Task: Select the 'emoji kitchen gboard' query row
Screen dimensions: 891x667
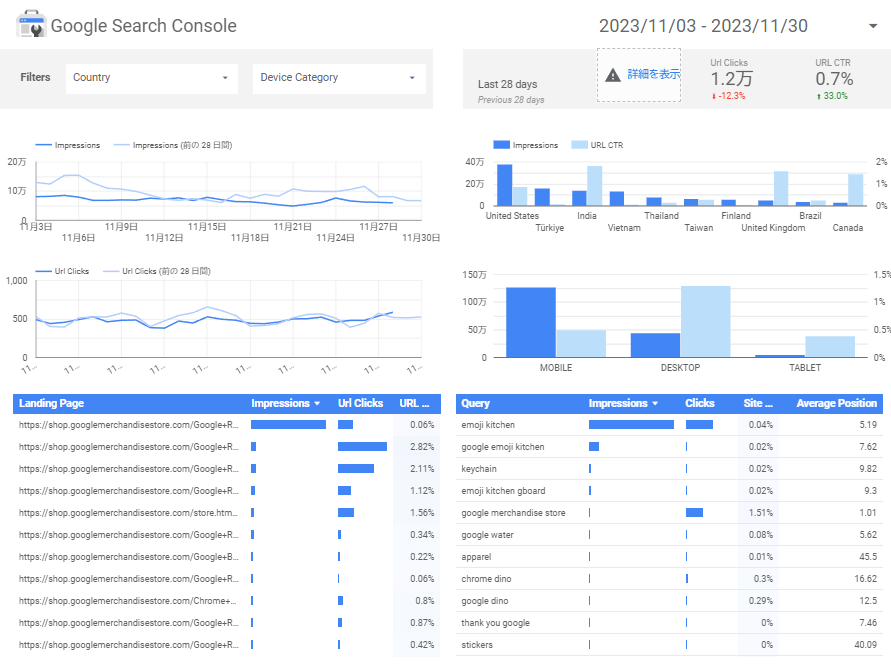Action: [669, 491]
